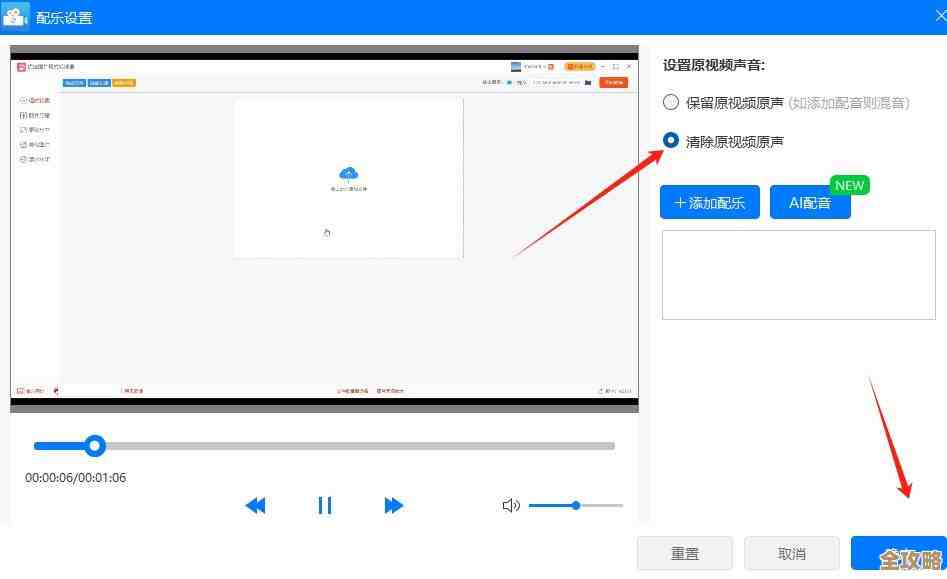Click the volume slider to adjust loudness
Screen dimensions: 947x579
pos(575,505)
